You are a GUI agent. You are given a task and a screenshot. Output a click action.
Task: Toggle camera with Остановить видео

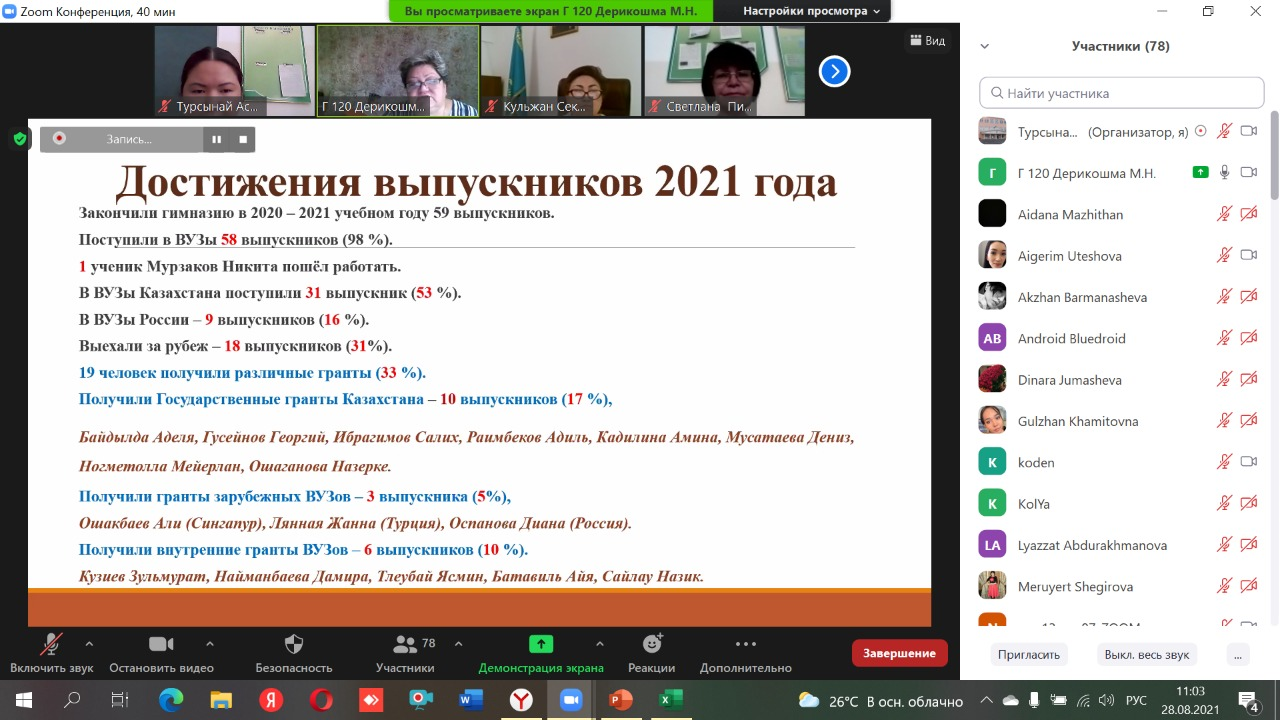click(x=161, y=645)
